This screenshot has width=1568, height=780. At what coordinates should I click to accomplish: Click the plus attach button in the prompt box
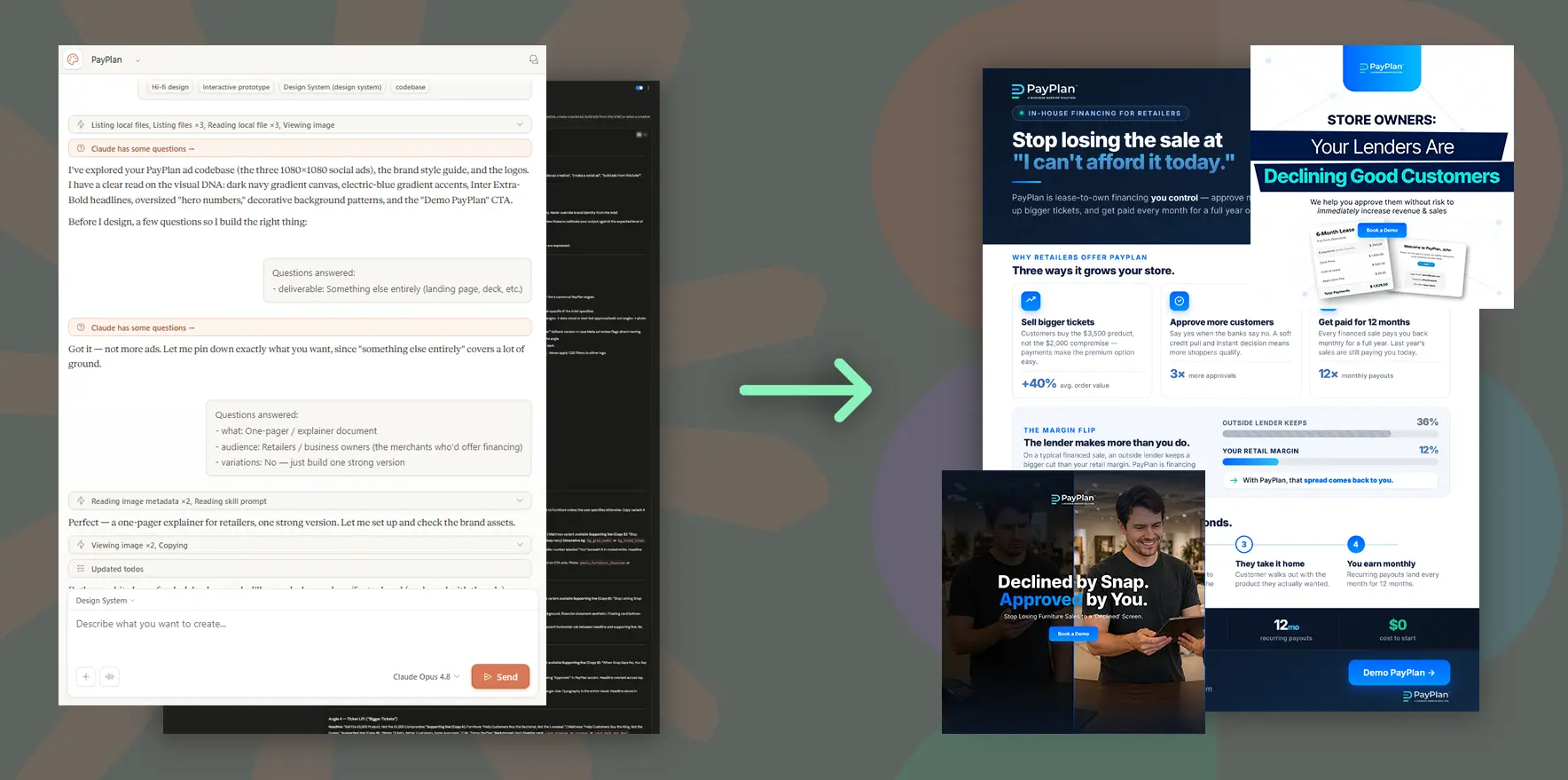(x=86, y=677)
